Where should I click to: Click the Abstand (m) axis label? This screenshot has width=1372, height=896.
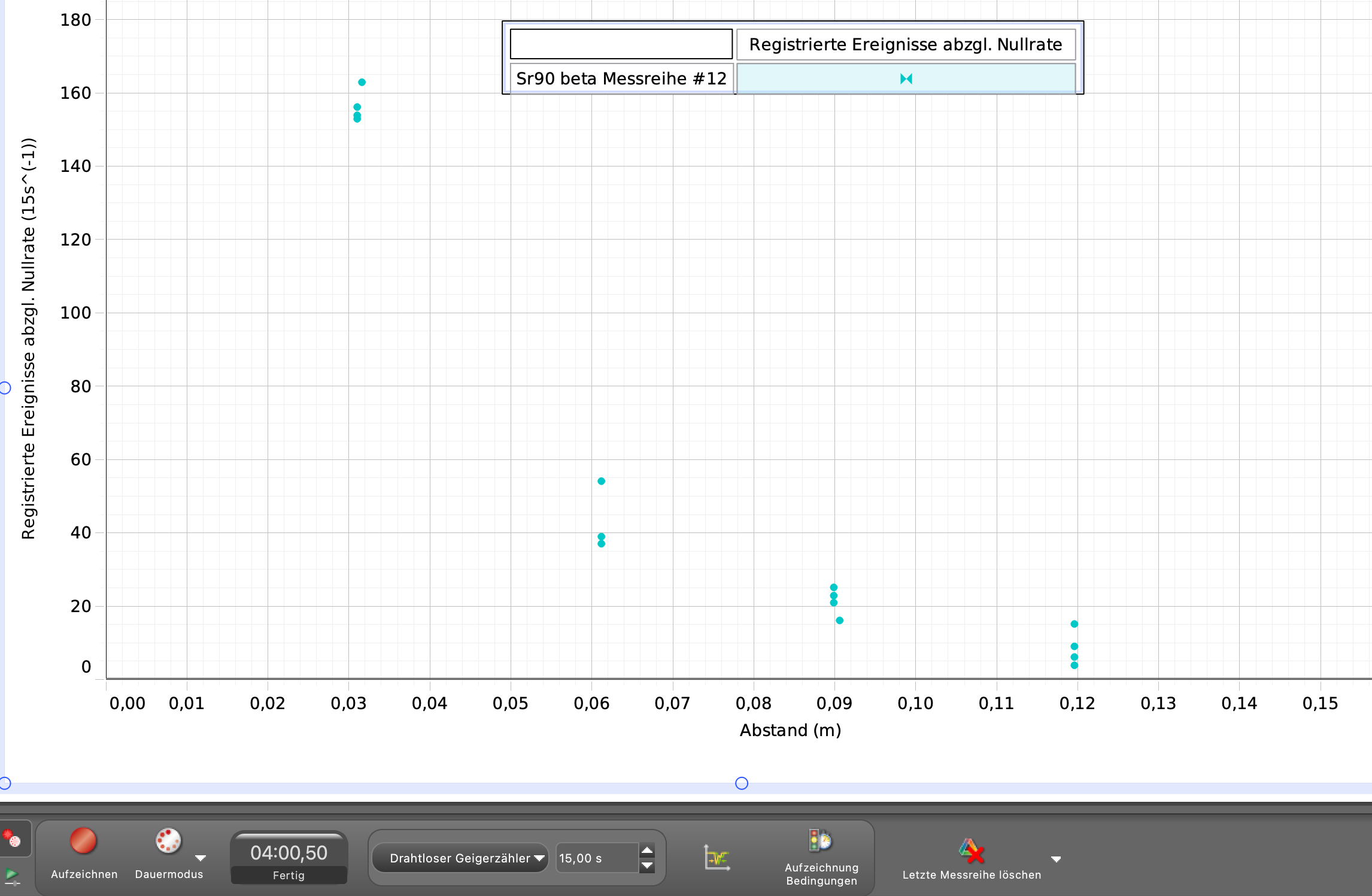click(x=790, y=731)
